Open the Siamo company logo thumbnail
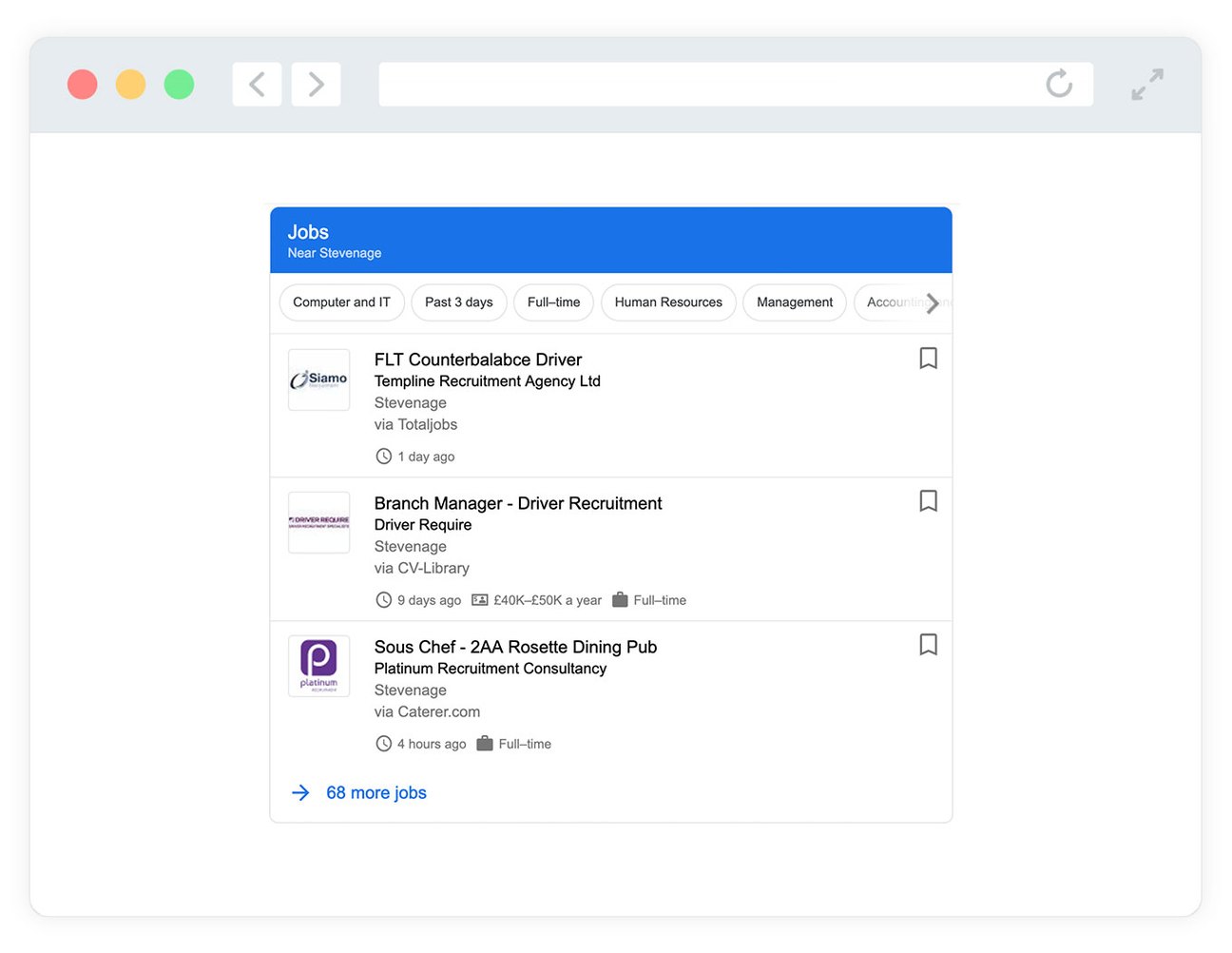The image size is (1232, 953). pos(319,379)
